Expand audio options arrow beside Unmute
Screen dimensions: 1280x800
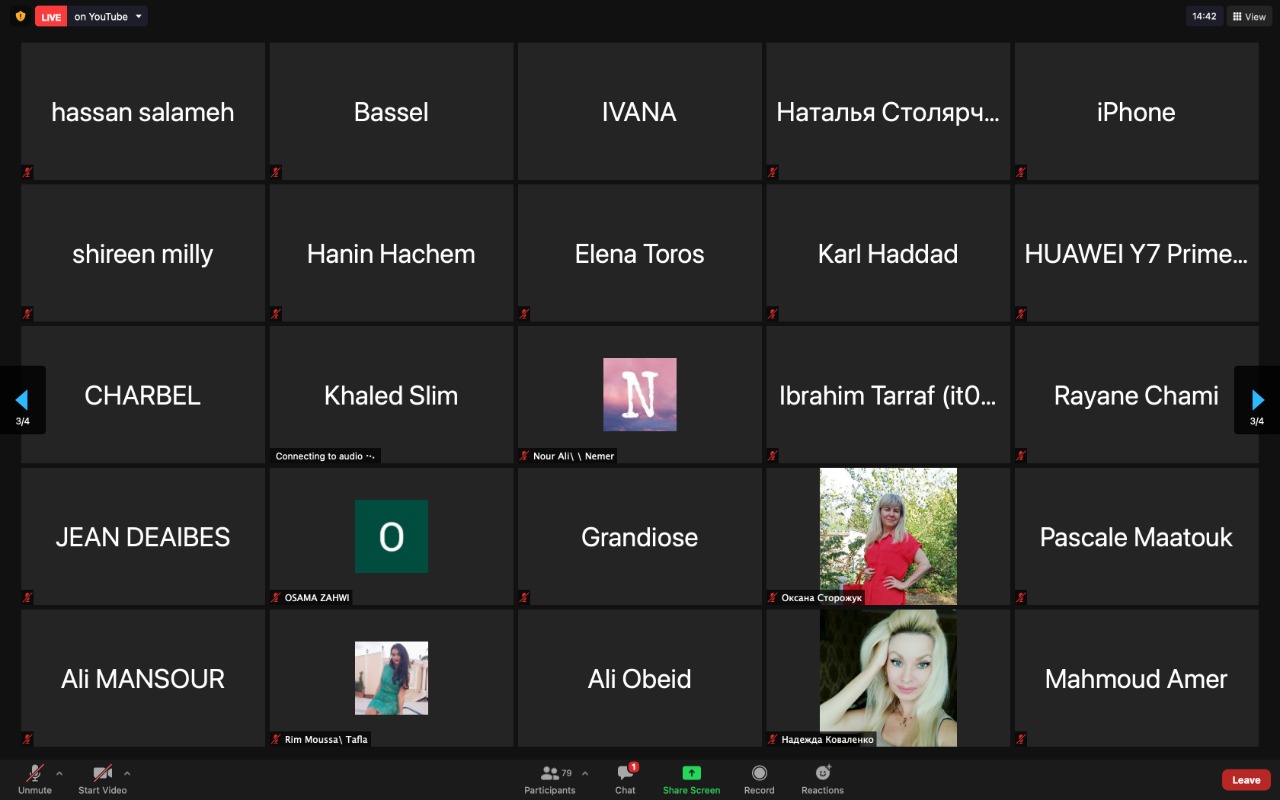(59, 773)
